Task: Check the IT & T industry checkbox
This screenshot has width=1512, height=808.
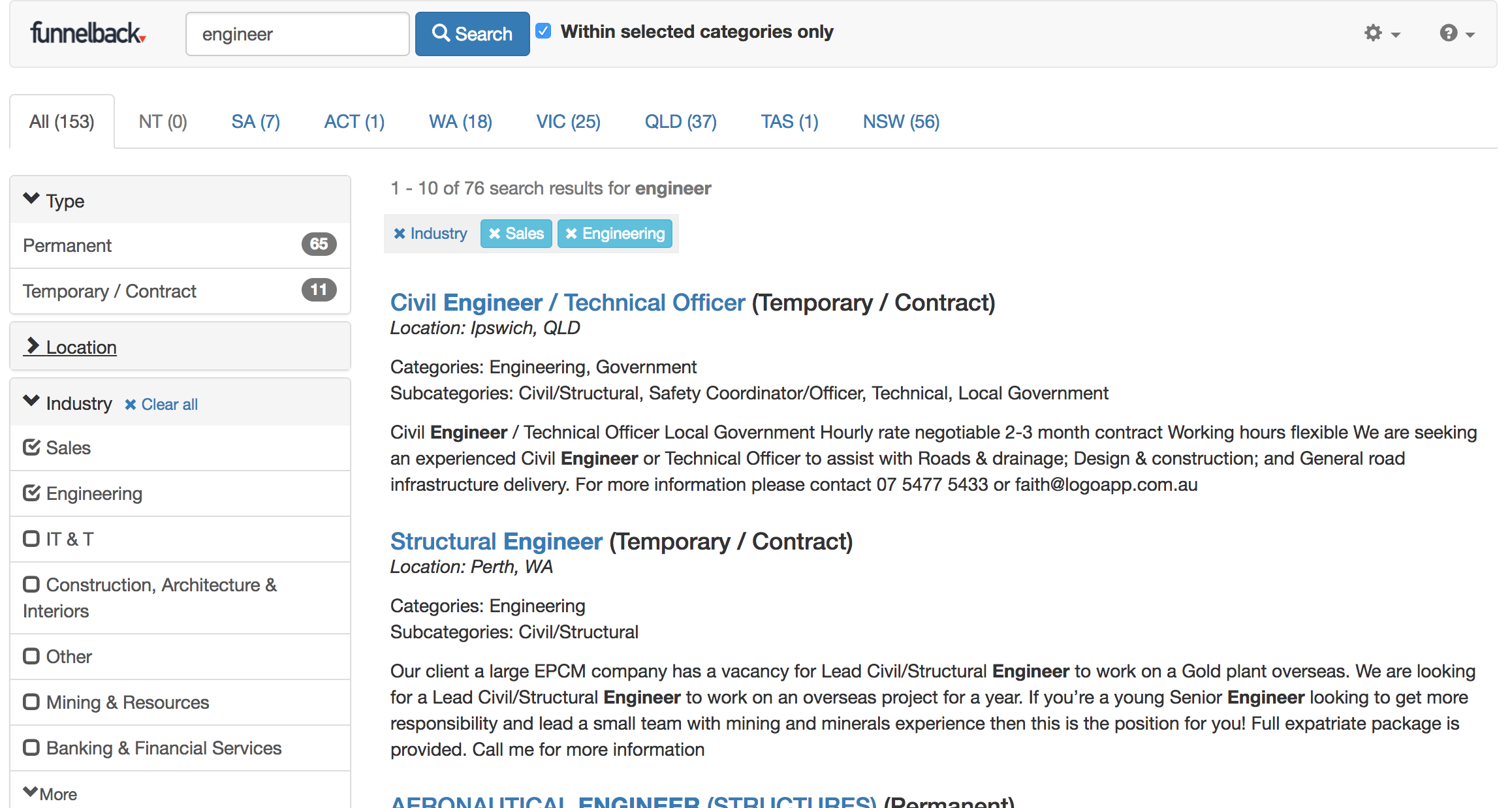Action: (x=31, y=539)
